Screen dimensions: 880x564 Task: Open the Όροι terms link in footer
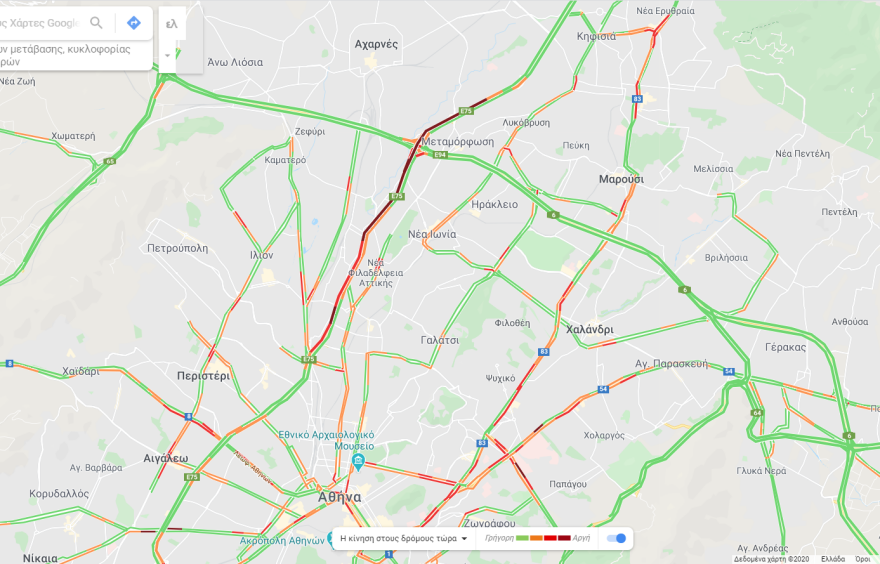coord(862,559)
